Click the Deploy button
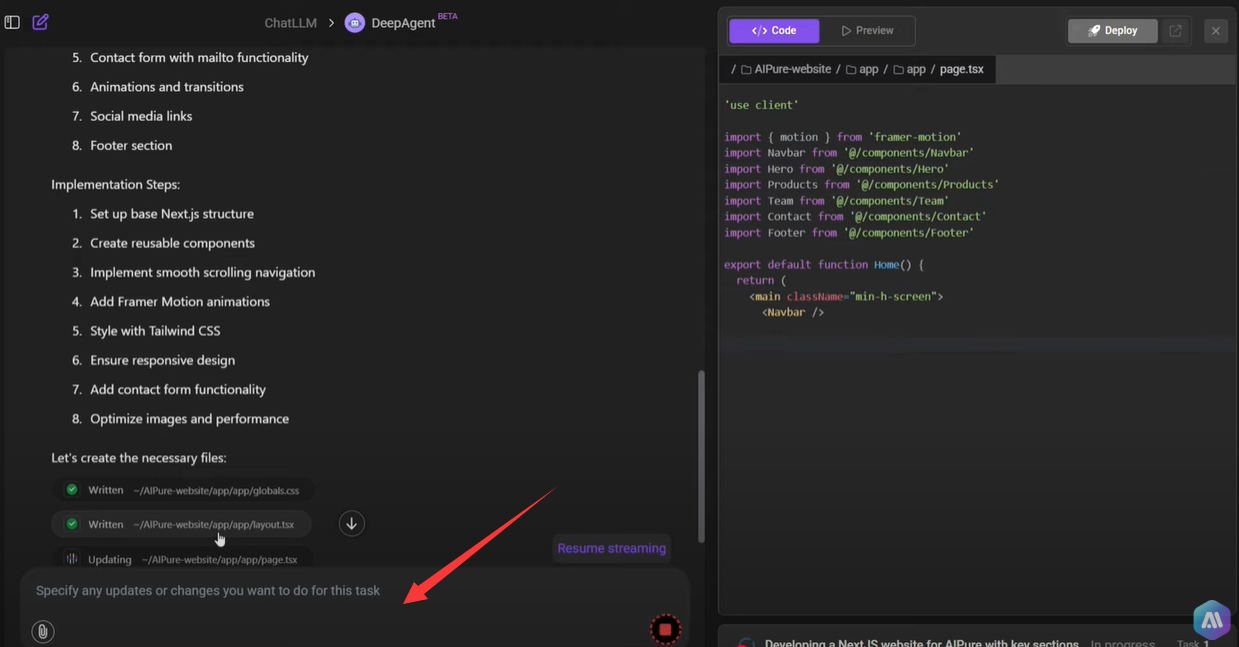Viewport: 1239px width, 647px height. pyautogui.click(x=1112, y=31)
